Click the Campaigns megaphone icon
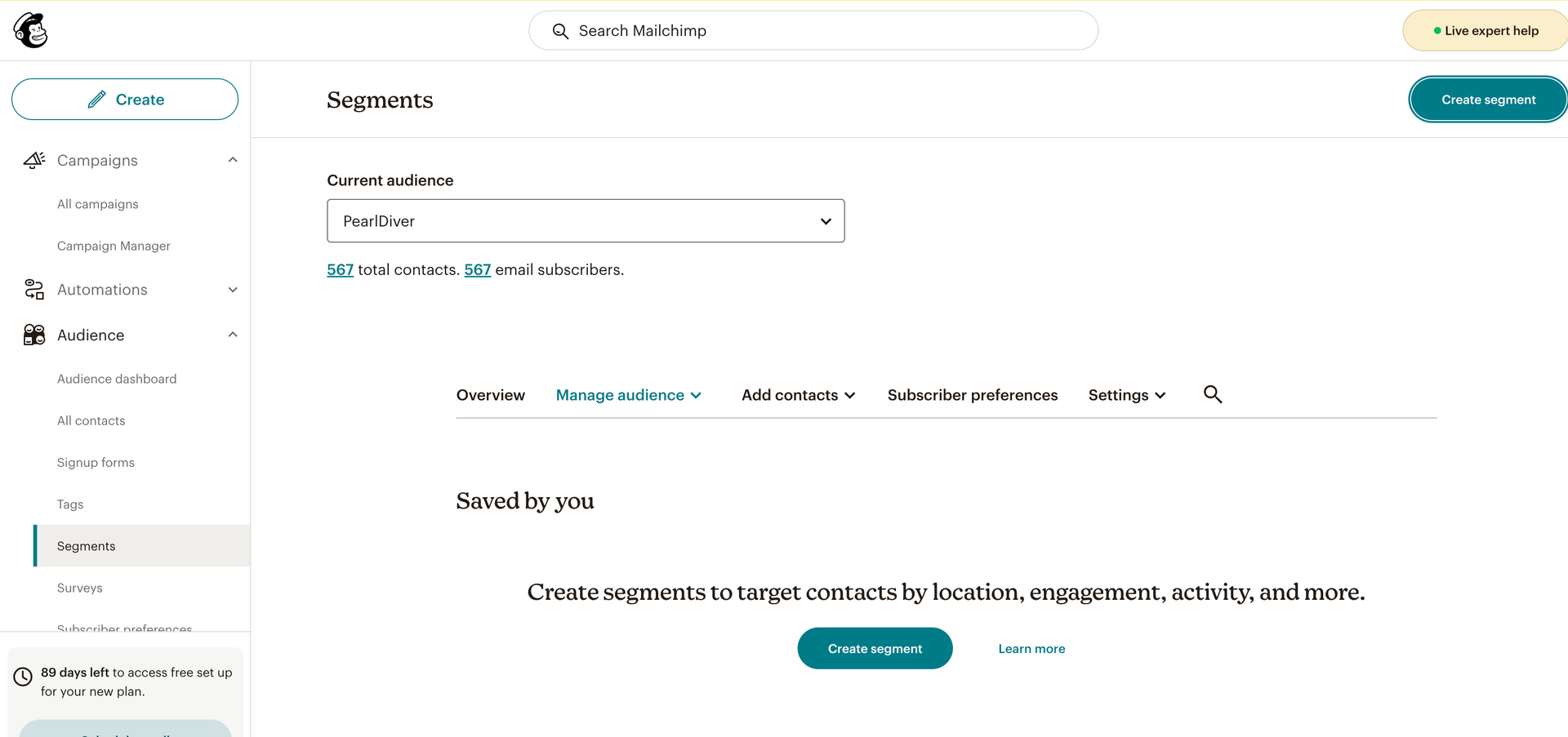 point(34,160)
